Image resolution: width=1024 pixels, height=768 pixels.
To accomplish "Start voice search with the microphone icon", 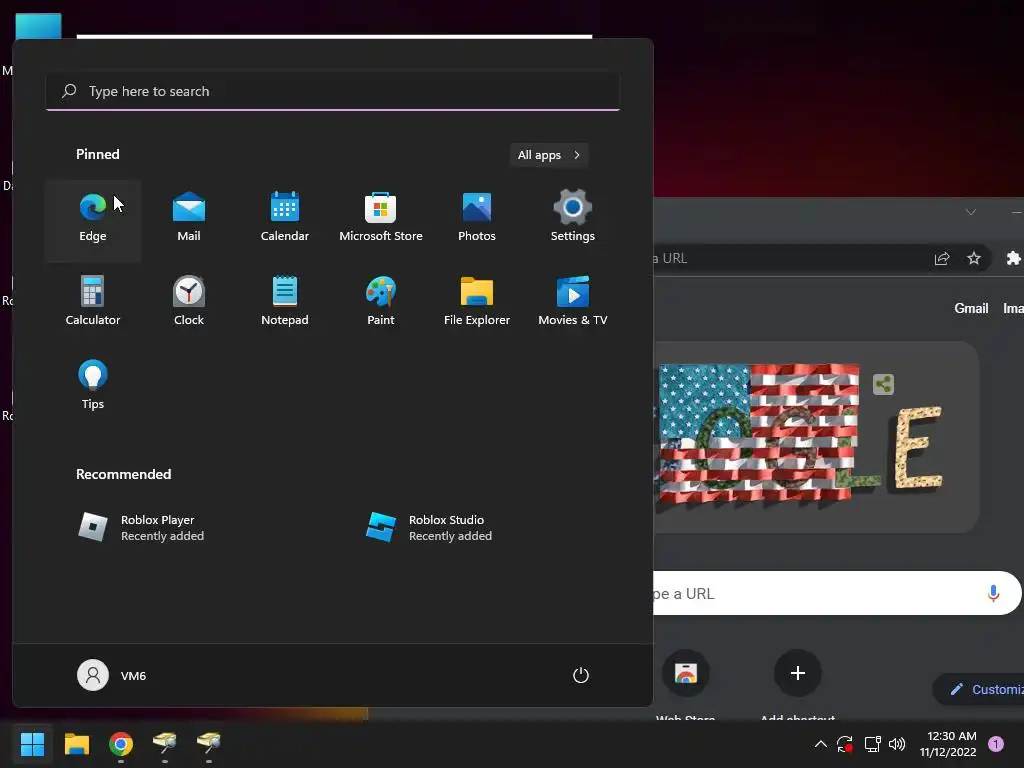I will point(993,593).
